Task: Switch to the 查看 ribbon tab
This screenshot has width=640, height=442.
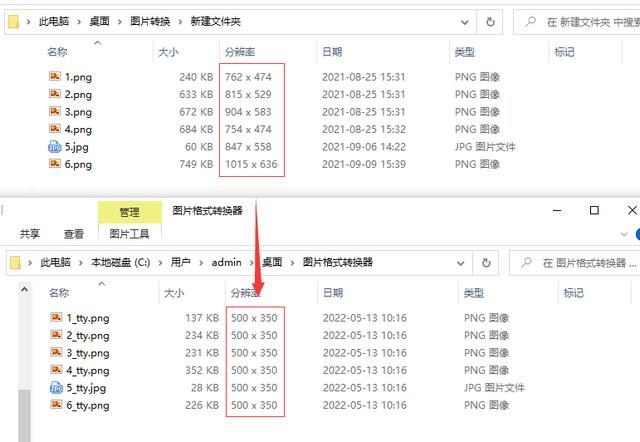Action: [73, 234]
